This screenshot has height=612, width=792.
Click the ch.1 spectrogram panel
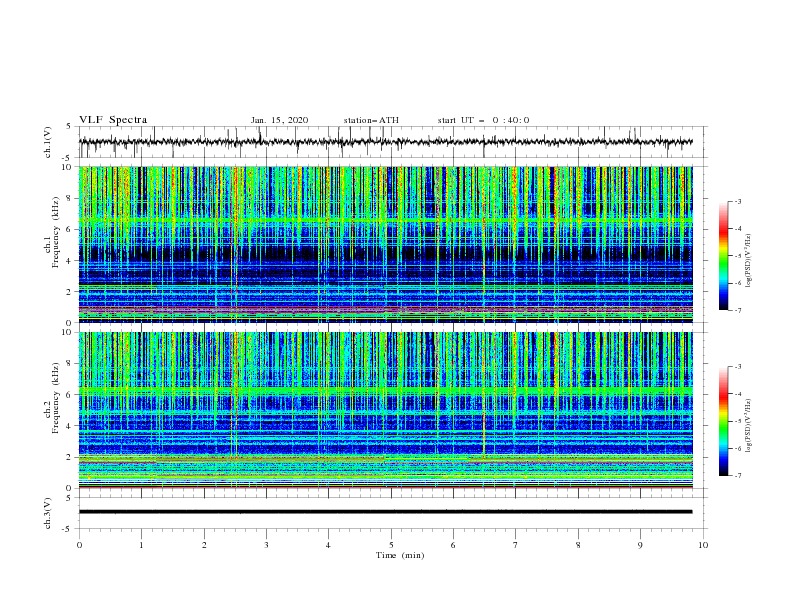(385, 244)
